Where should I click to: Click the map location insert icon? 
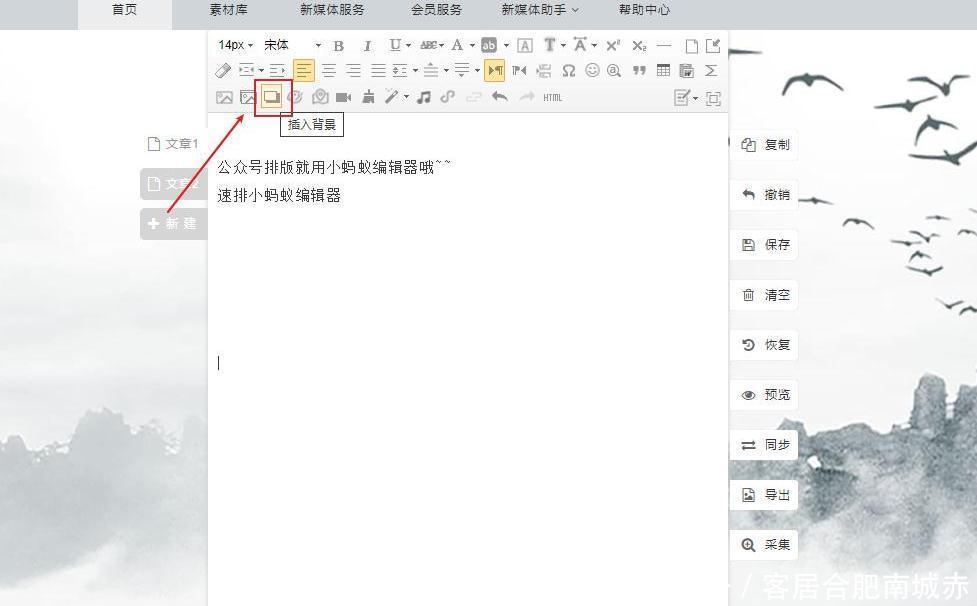click(321, 97)
